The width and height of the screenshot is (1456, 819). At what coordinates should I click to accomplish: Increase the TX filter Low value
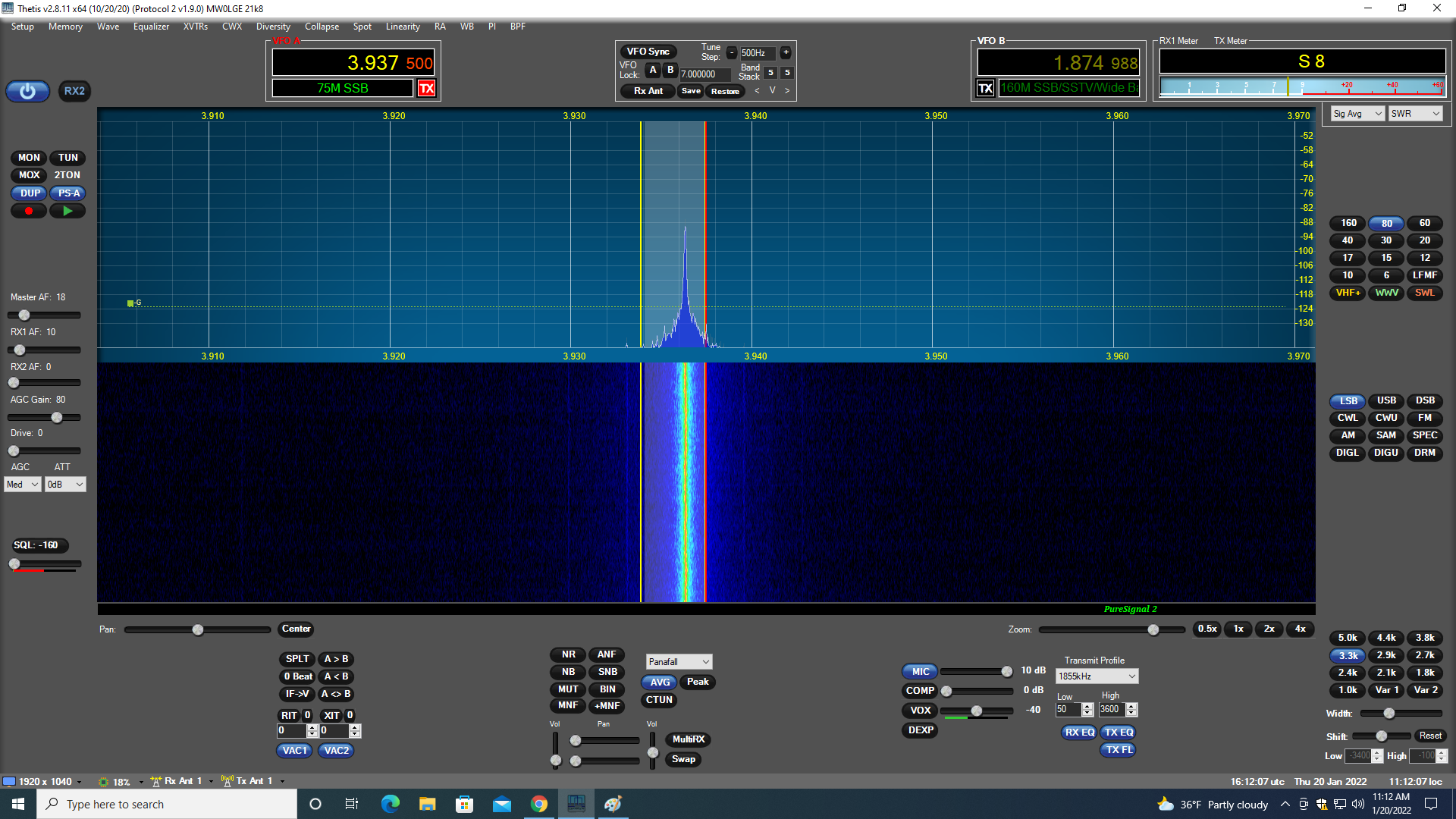(1087, 706)
